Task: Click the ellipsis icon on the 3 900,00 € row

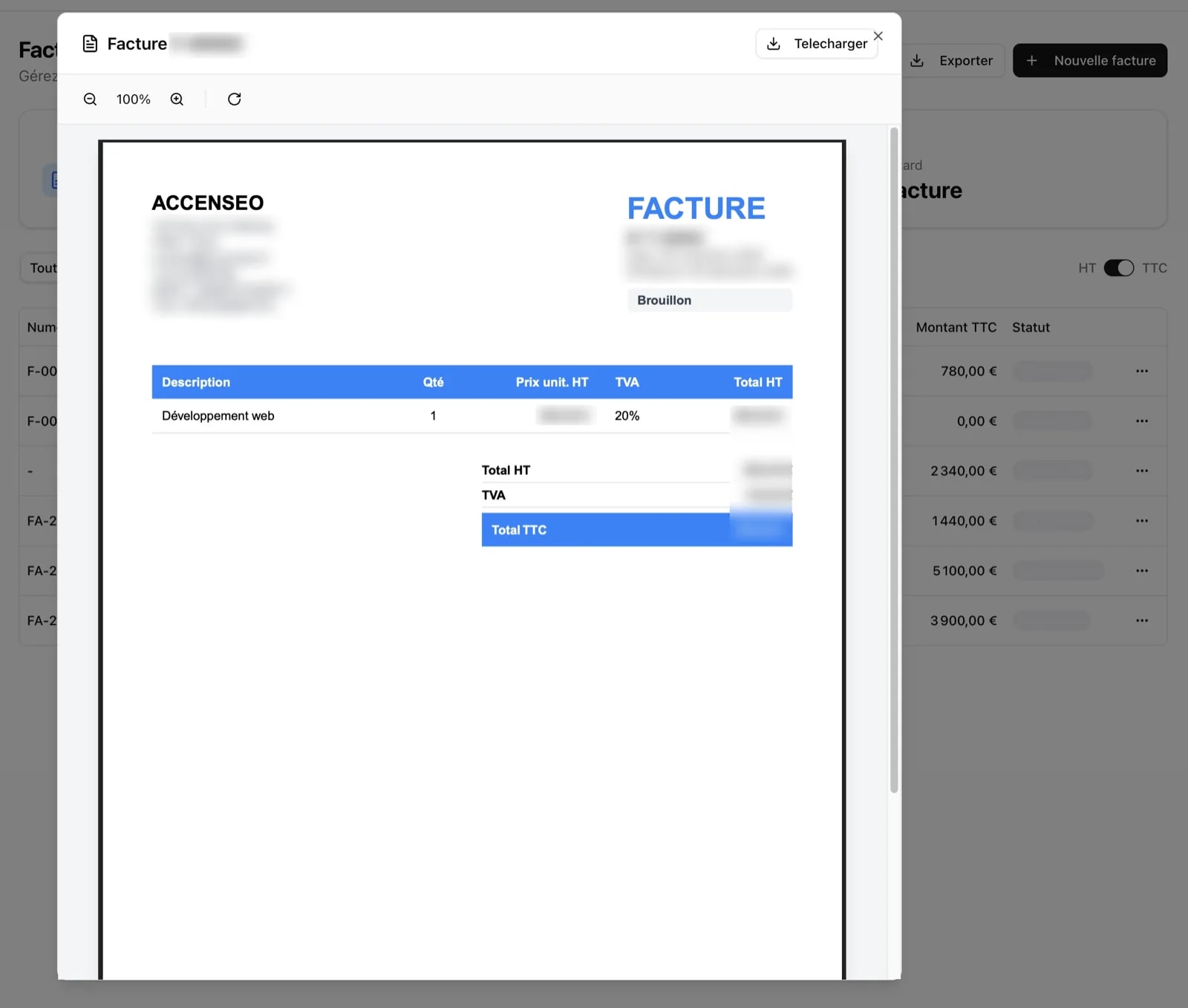Action: pos(1142,621)
